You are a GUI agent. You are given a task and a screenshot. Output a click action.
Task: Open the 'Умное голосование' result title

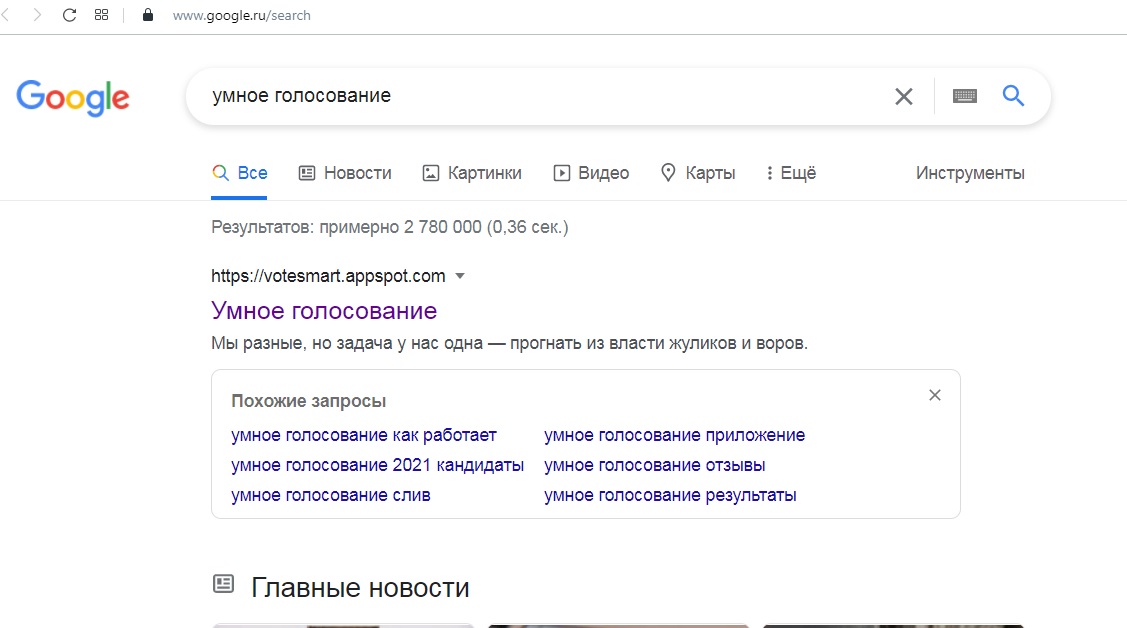pos(324,310)
